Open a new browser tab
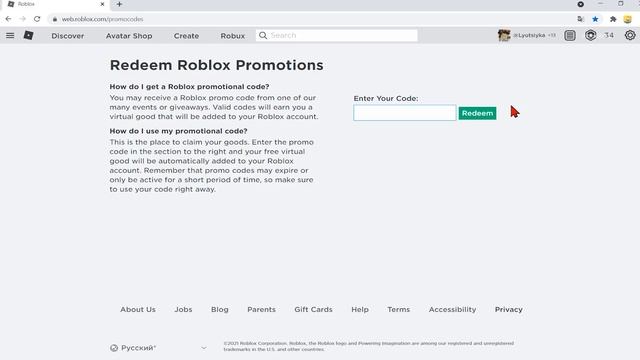 point(119,4)
